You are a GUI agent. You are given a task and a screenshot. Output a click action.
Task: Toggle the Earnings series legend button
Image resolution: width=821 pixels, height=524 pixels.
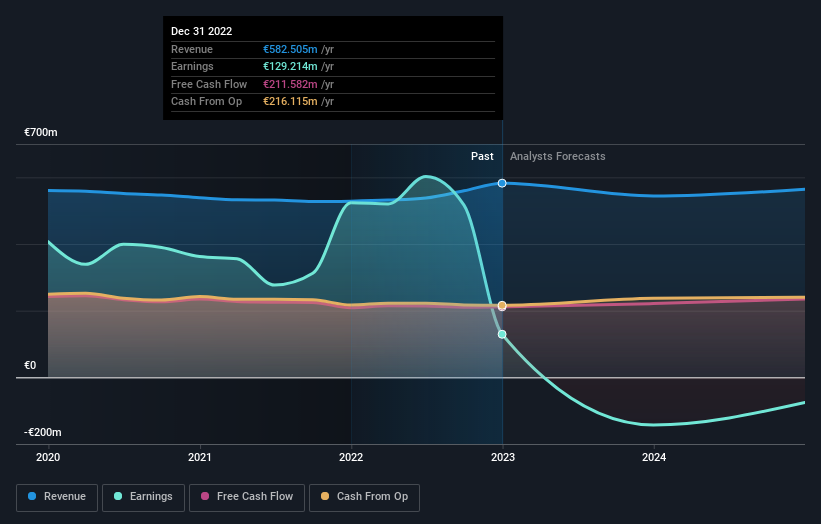click(143, 497)
